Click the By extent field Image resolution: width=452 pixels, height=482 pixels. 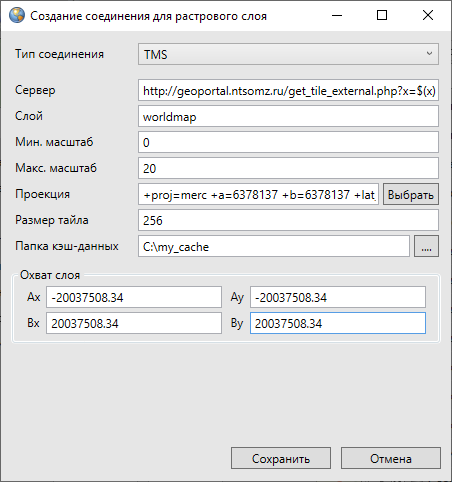pos(338,323)
